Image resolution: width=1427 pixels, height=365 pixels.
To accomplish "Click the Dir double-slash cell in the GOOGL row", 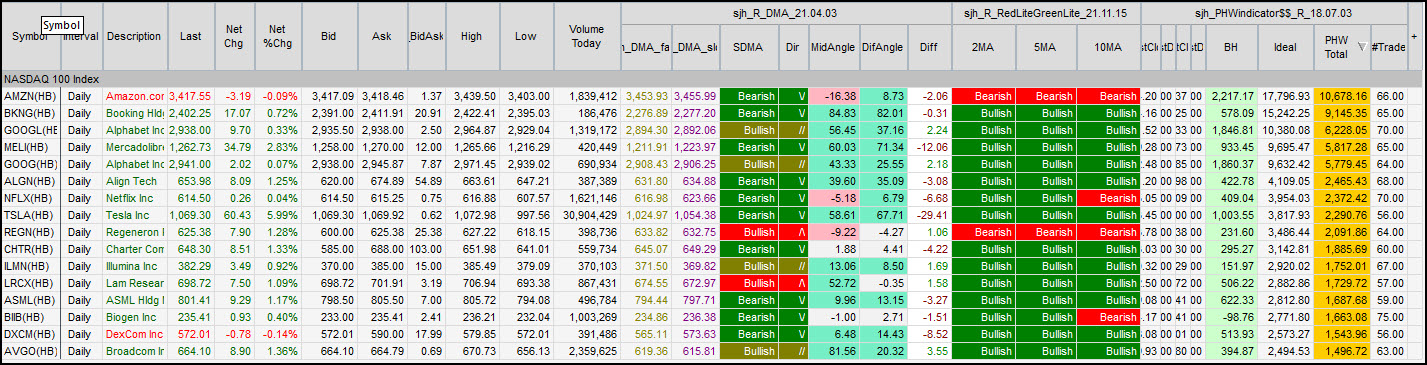I will pos(793,130).
